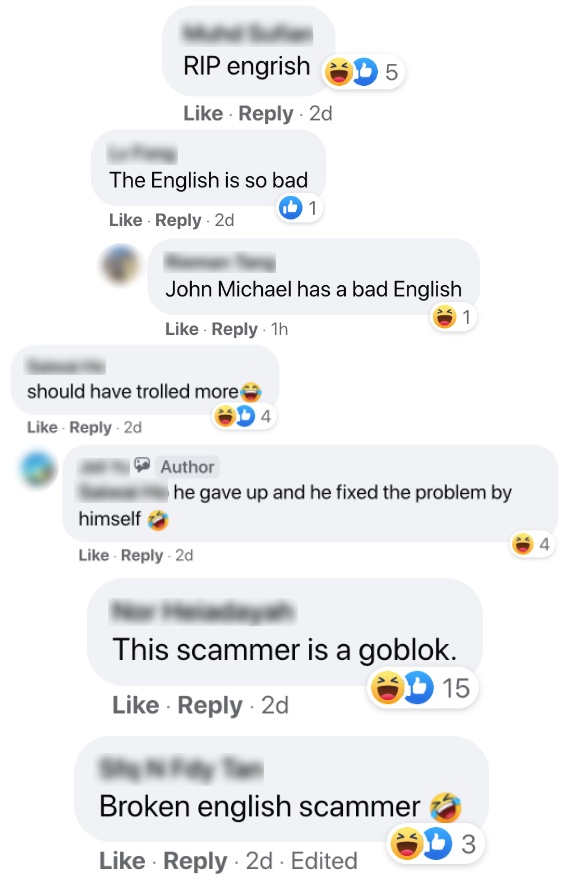Reply to 'Broken english scammer' comment
The width and height of the screenshot is (569, 885).
click(x=195, y=861)
